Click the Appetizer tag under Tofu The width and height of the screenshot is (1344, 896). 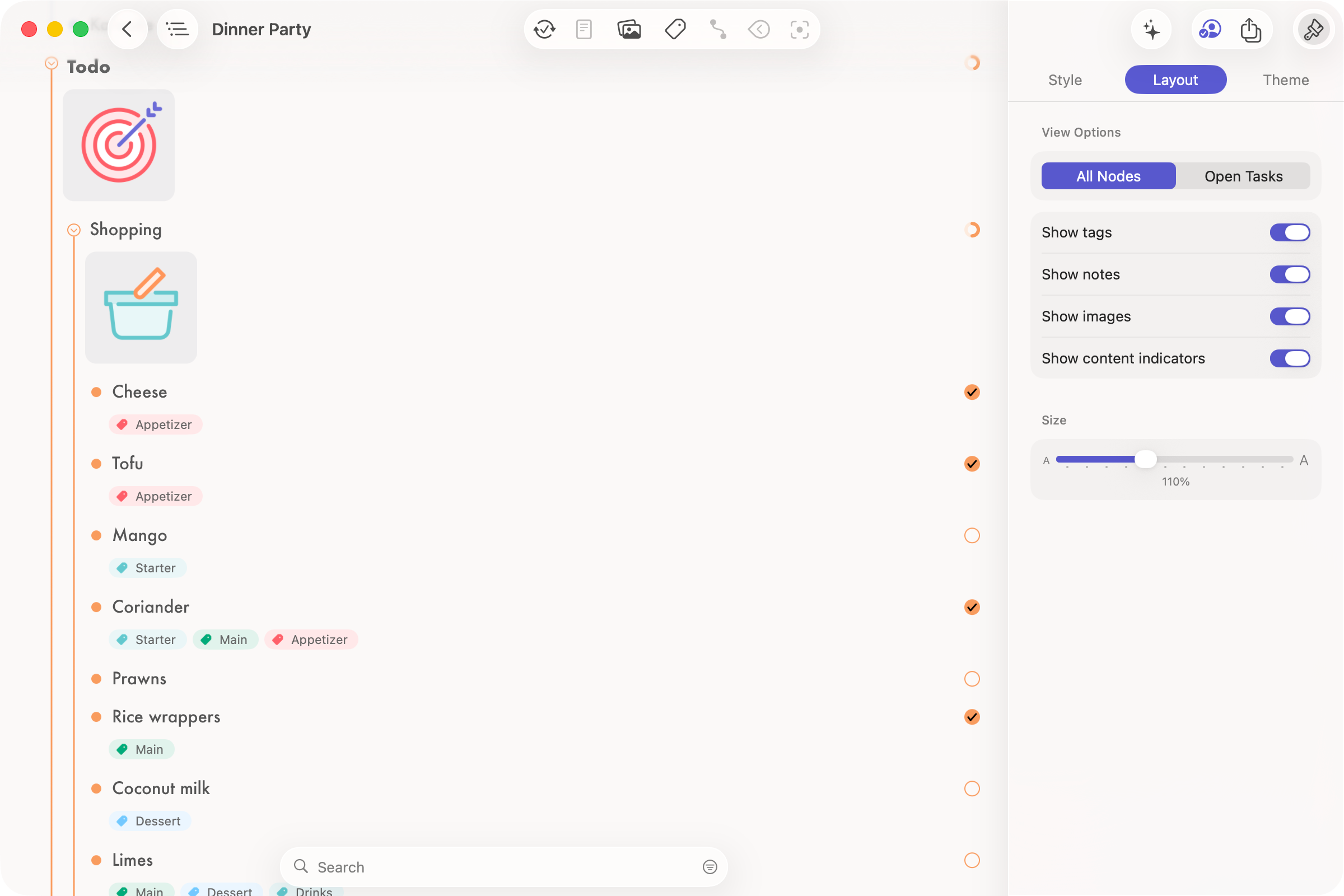(x=156, y=496)
